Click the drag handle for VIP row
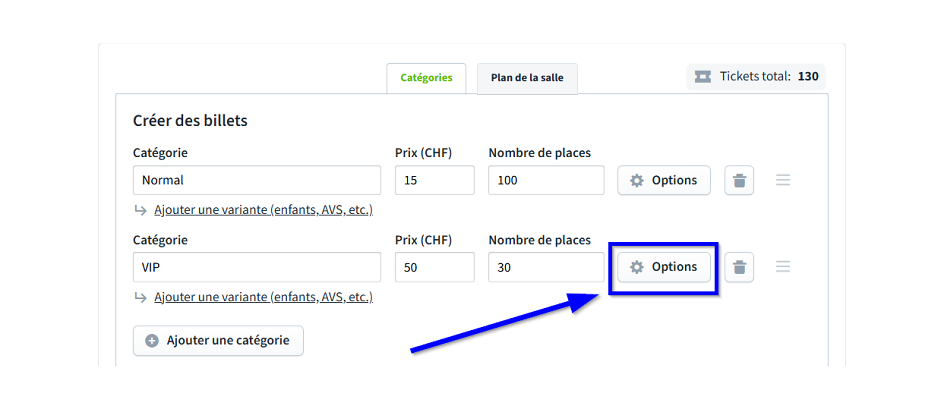 [x=783, y=267]
